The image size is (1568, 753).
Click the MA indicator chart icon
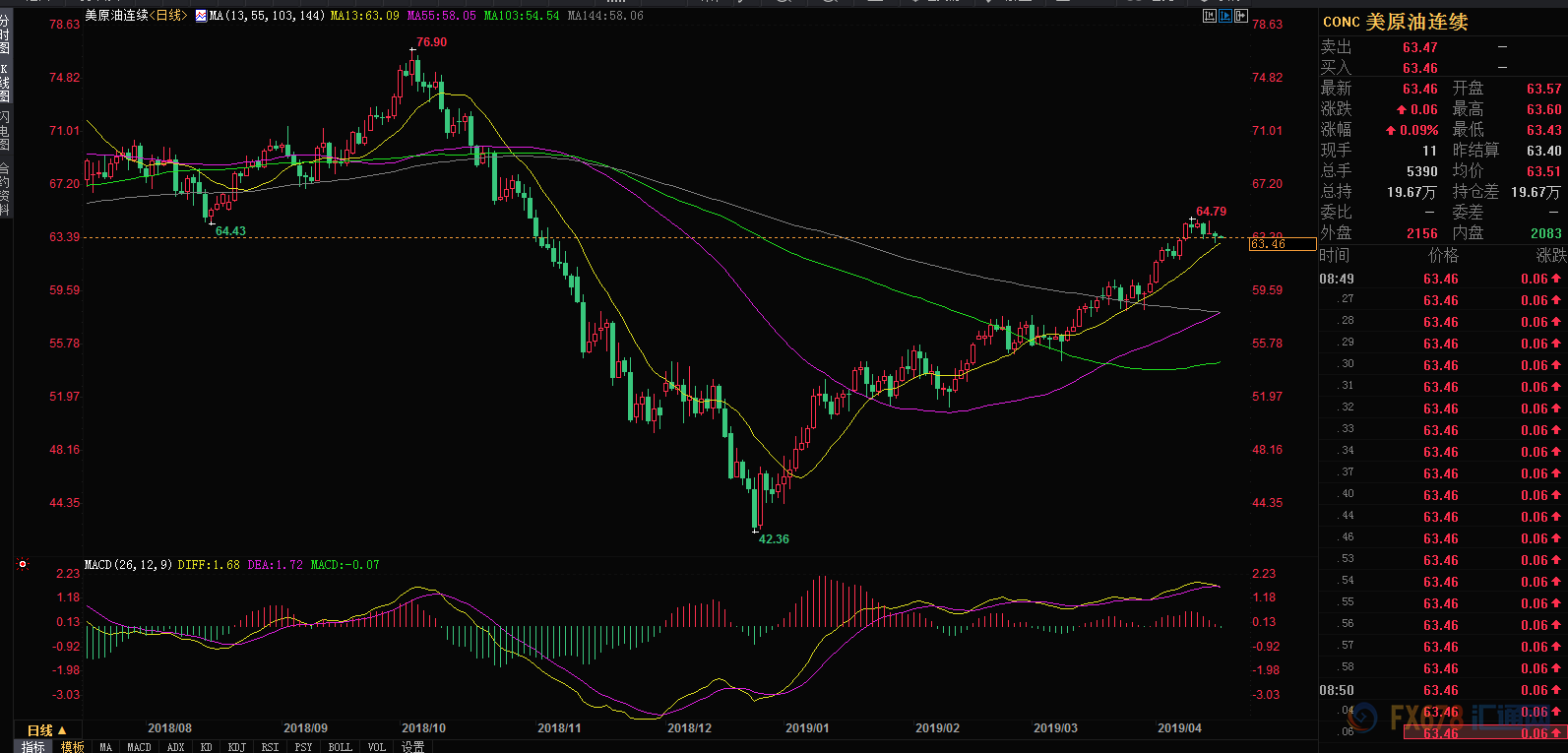click(x=201, y=16)
